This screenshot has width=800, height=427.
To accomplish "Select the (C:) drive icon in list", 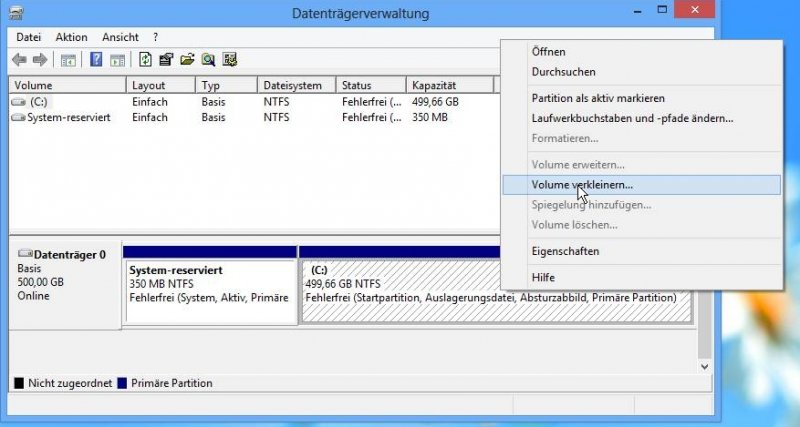I will (18, 102).
